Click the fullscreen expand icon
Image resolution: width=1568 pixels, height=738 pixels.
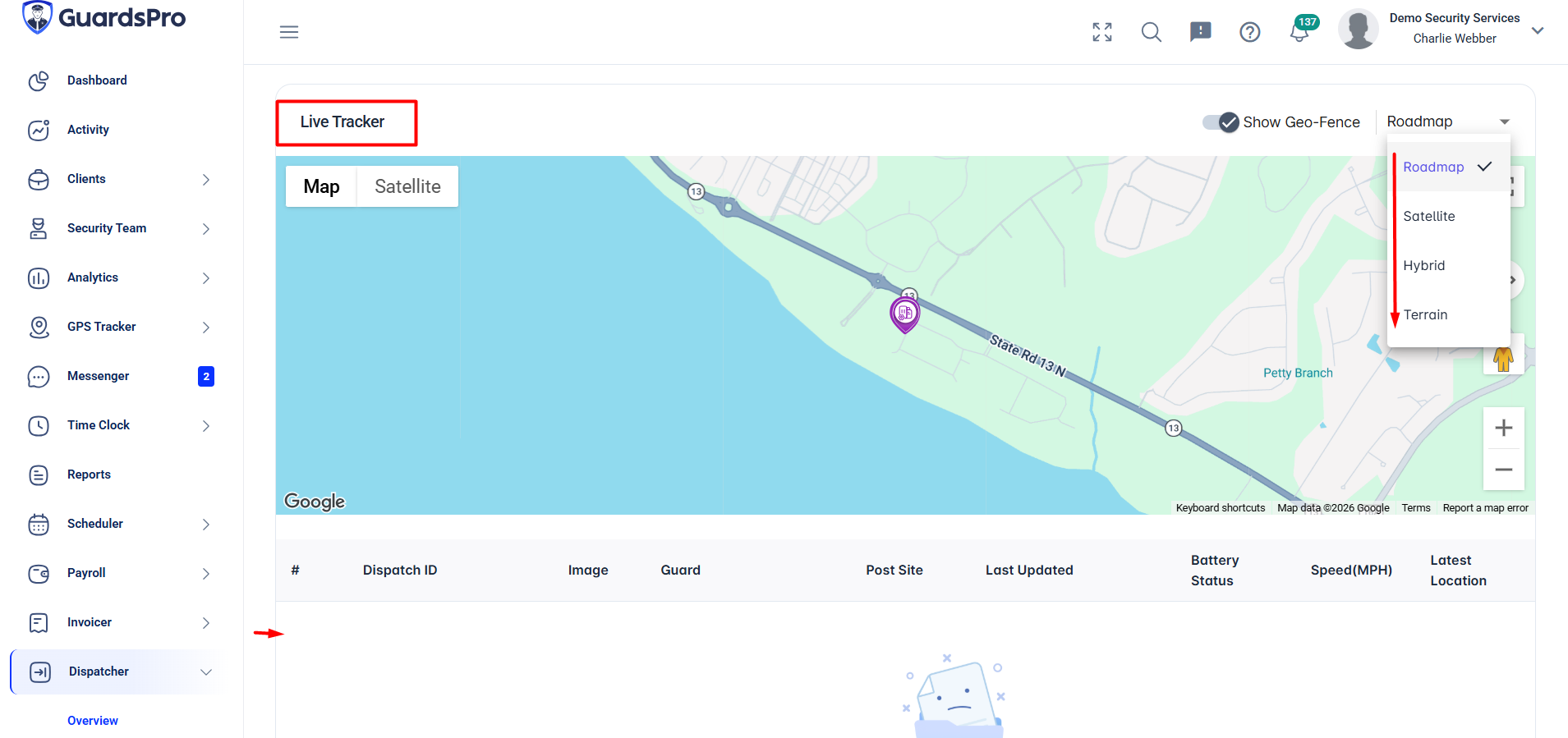tap(1102, 32)
